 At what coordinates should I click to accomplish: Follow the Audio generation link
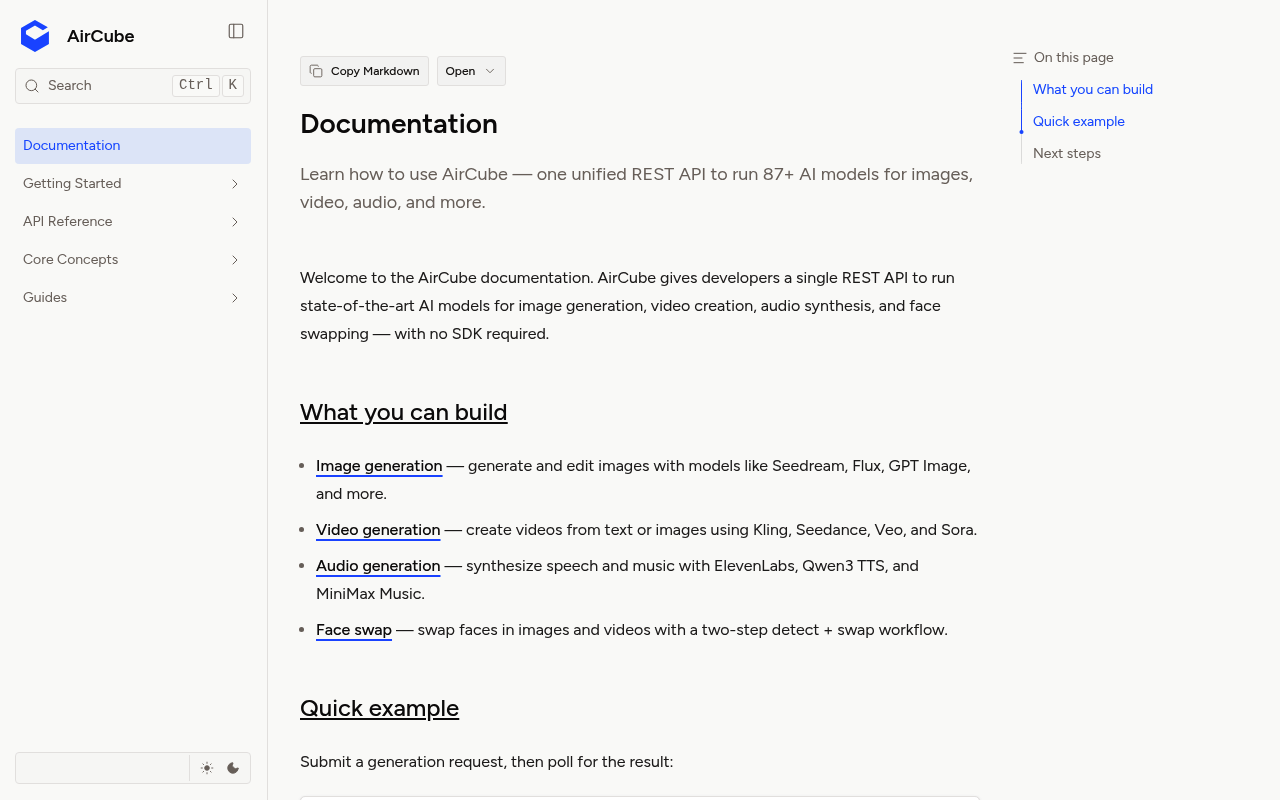378,566
